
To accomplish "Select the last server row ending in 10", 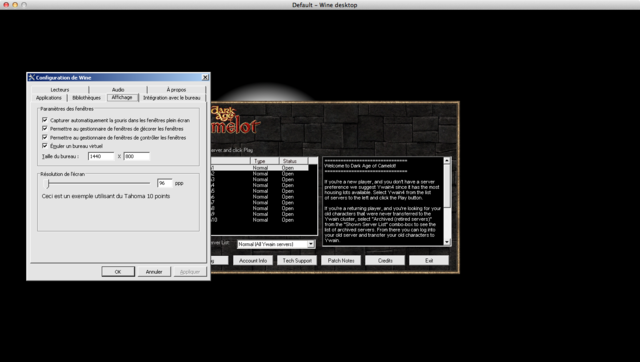I will (x=260, y=220).
